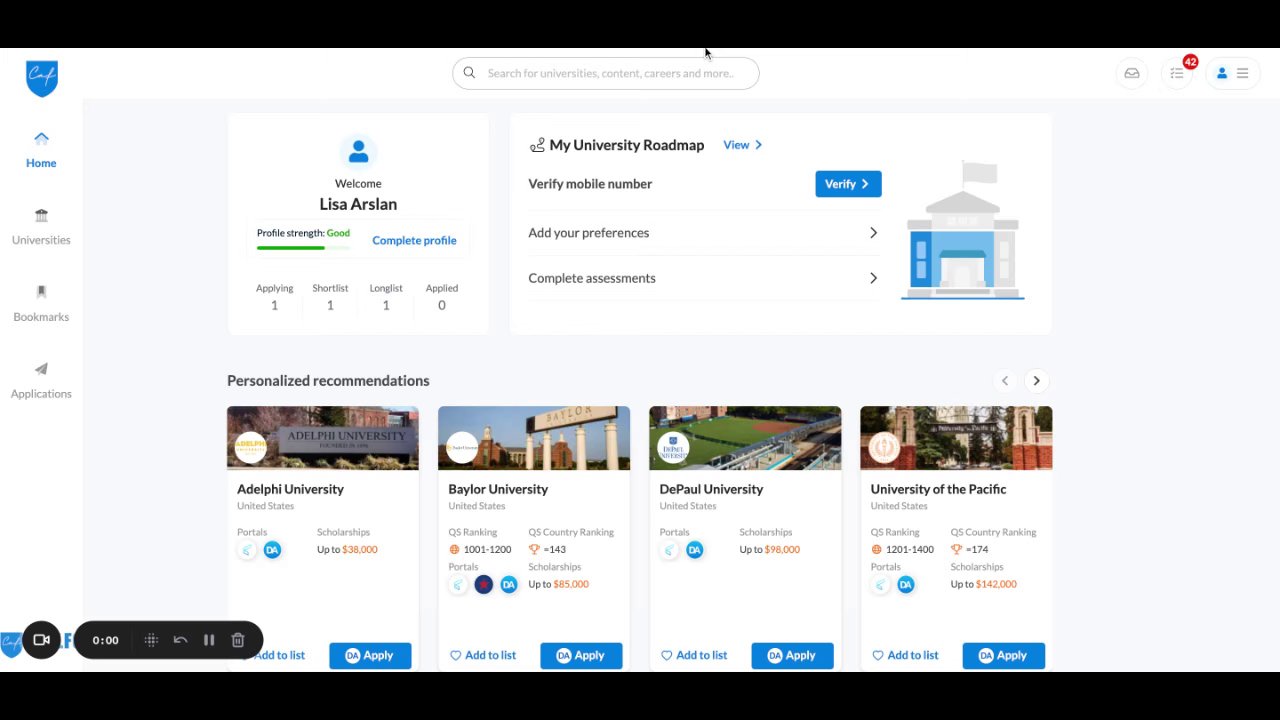Click the profile avatar above Welcome
The height and width of the screenshot is (720, 1280).
click(358, 152)
